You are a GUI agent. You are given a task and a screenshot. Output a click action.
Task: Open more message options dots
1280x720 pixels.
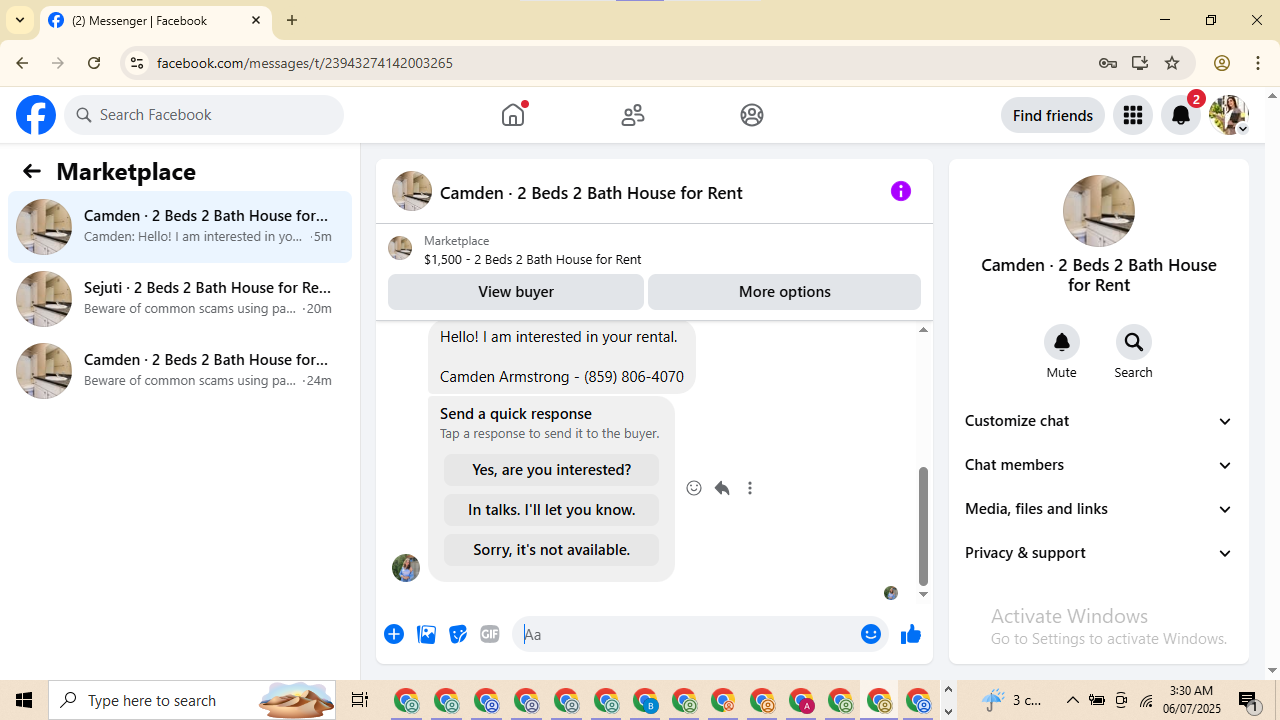coord(750,488)
